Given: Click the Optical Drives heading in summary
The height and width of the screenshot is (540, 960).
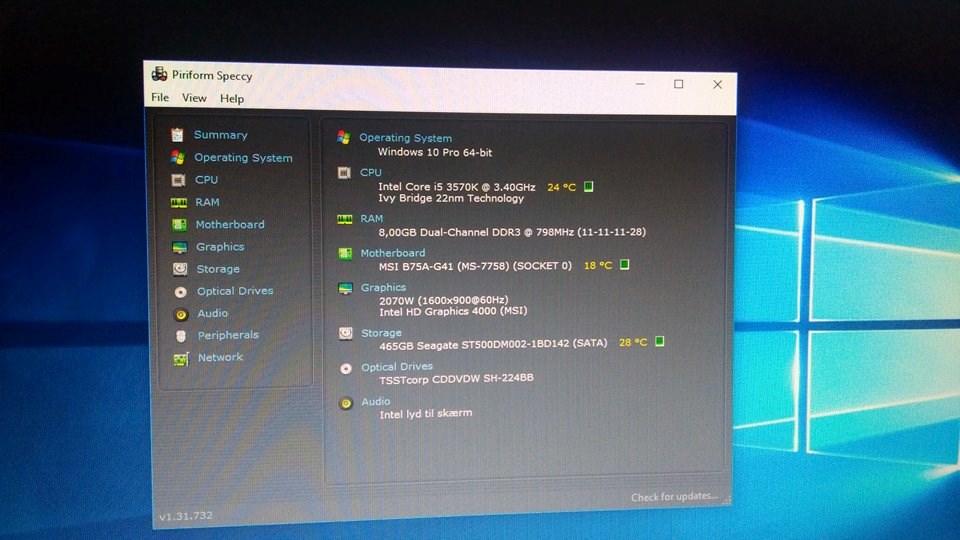Looking at the screenshot, I should (x=397, y=367).
